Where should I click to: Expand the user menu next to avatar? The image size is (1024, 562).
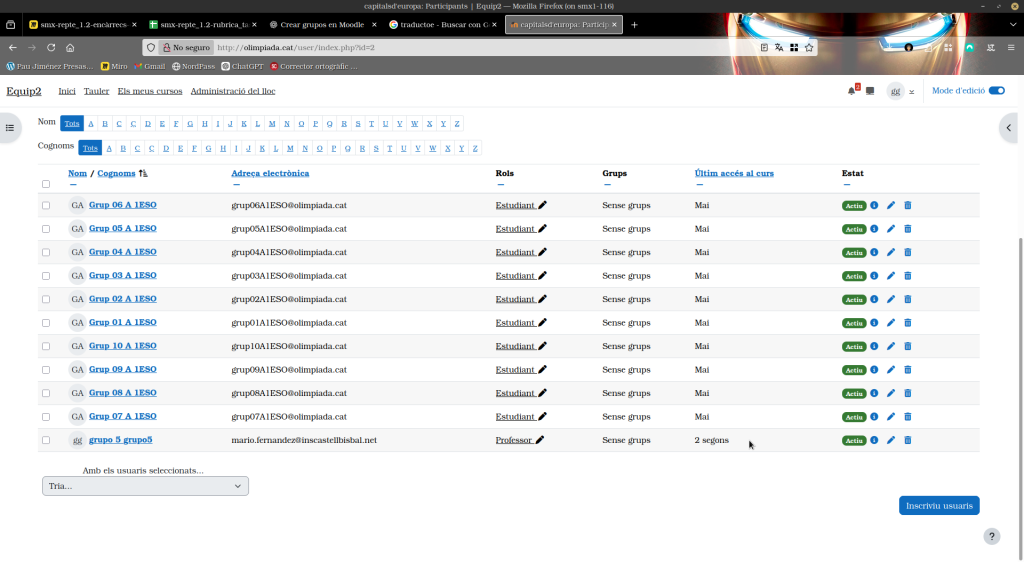pyautogui.click(x=911, y=91)
